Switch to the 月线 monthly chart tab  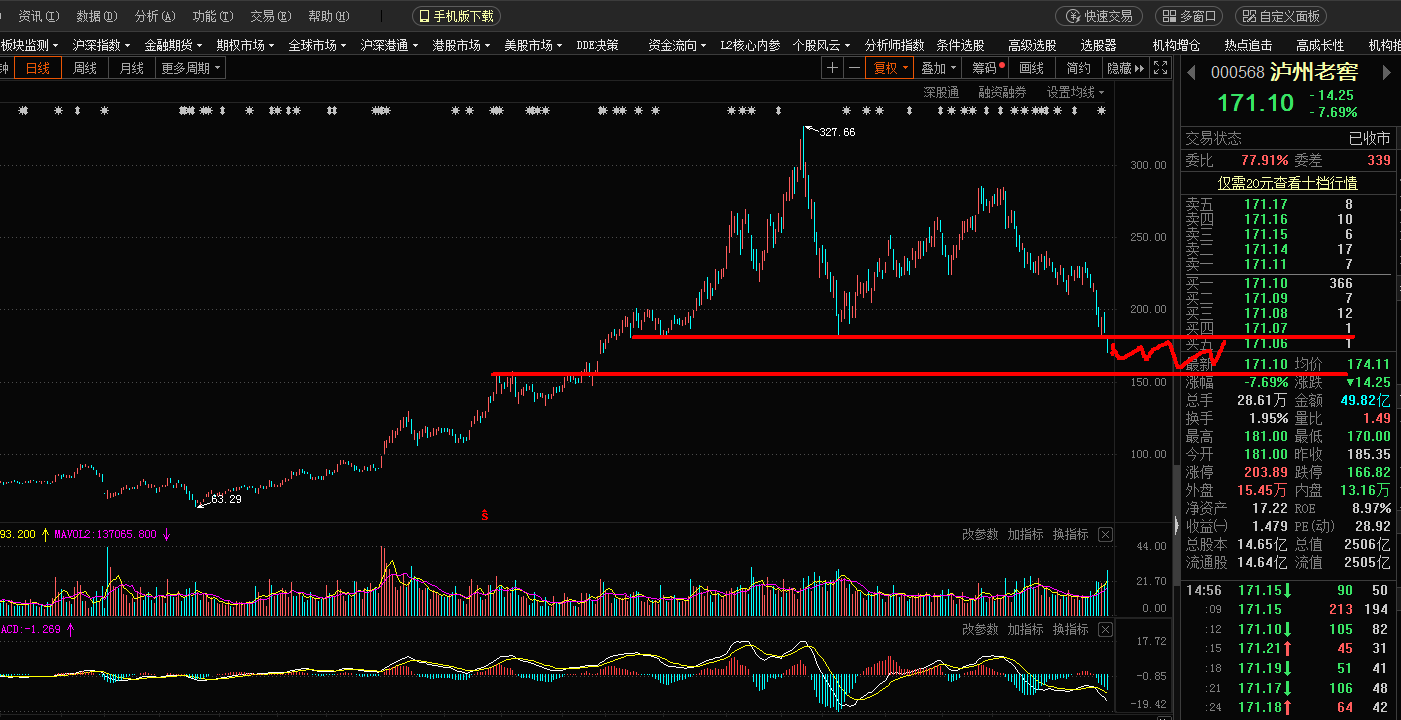coord(132,68)
